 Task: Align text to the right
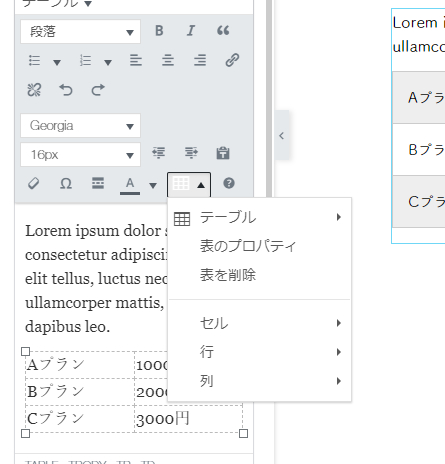(x=200, y=60)
